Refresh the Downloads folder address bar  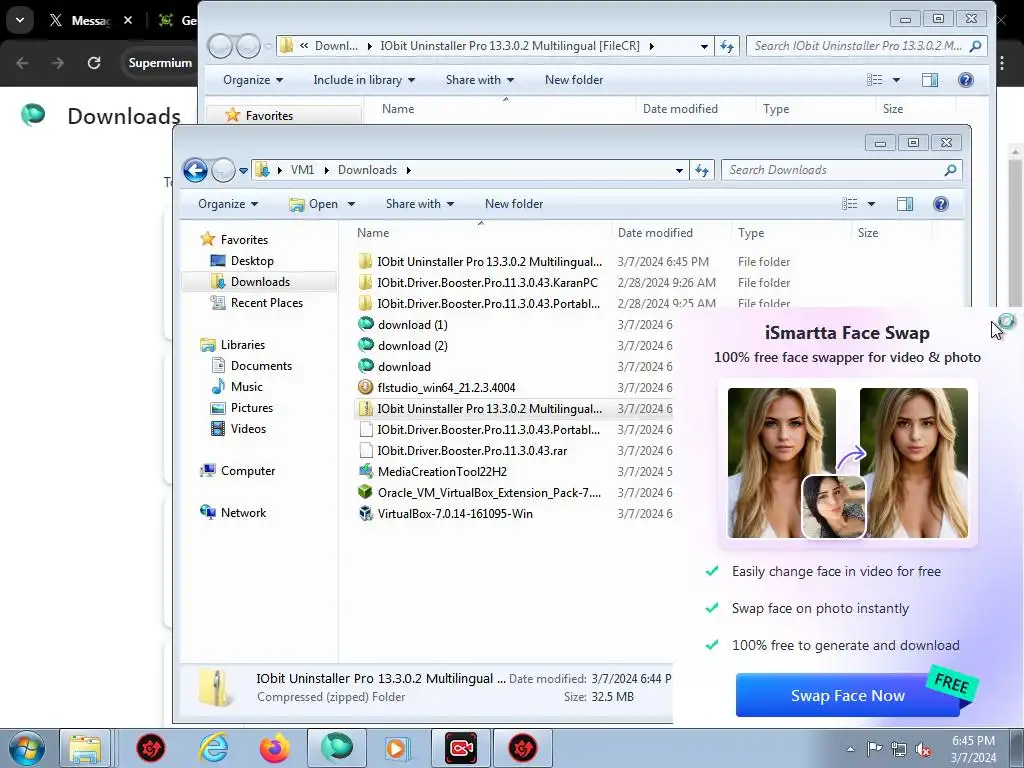(x=702, y=170)
